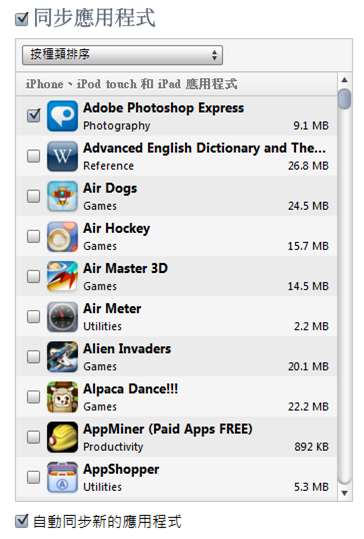This screenshot has height=539, width=364.
Task: Click the Productivity category label
Action: click(x=113, y=447)
